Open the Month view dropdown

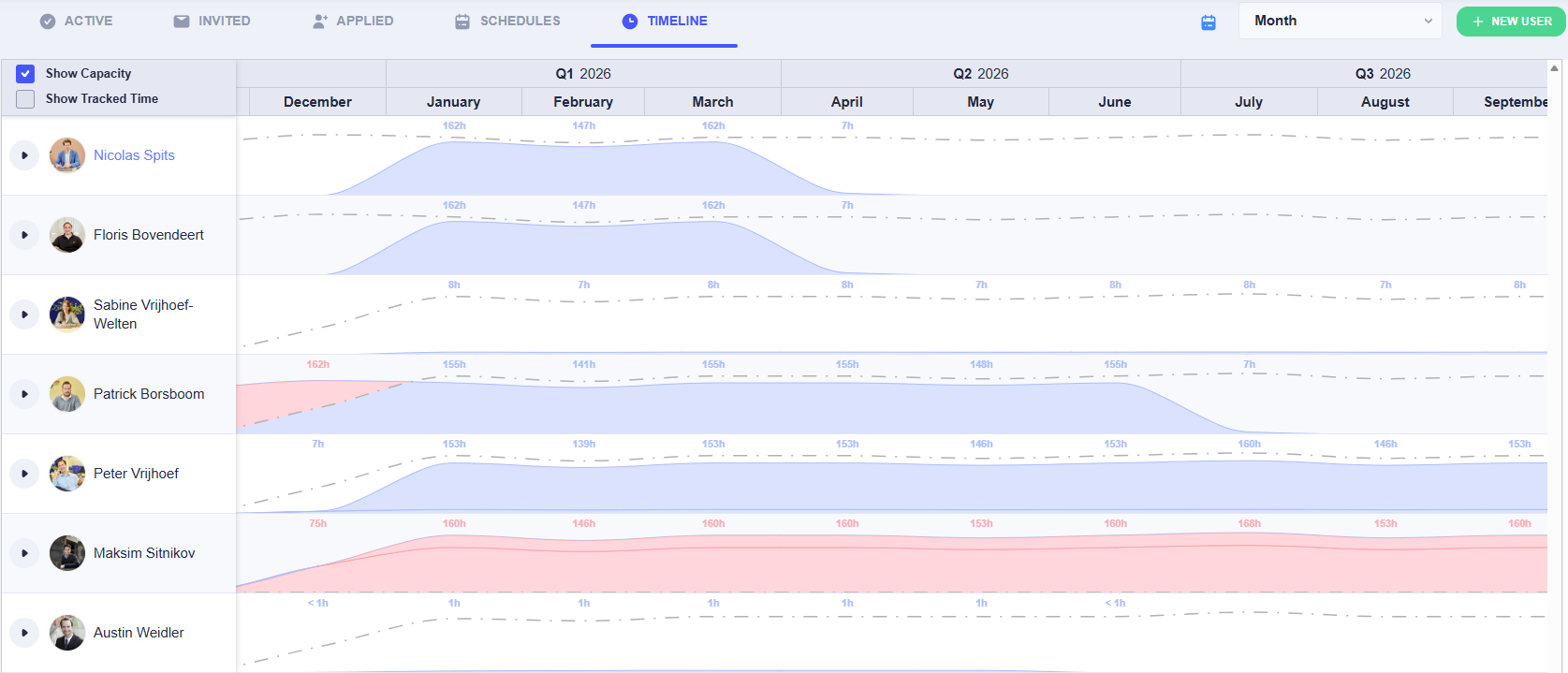pyautogui.click(x=1341, y=21)
